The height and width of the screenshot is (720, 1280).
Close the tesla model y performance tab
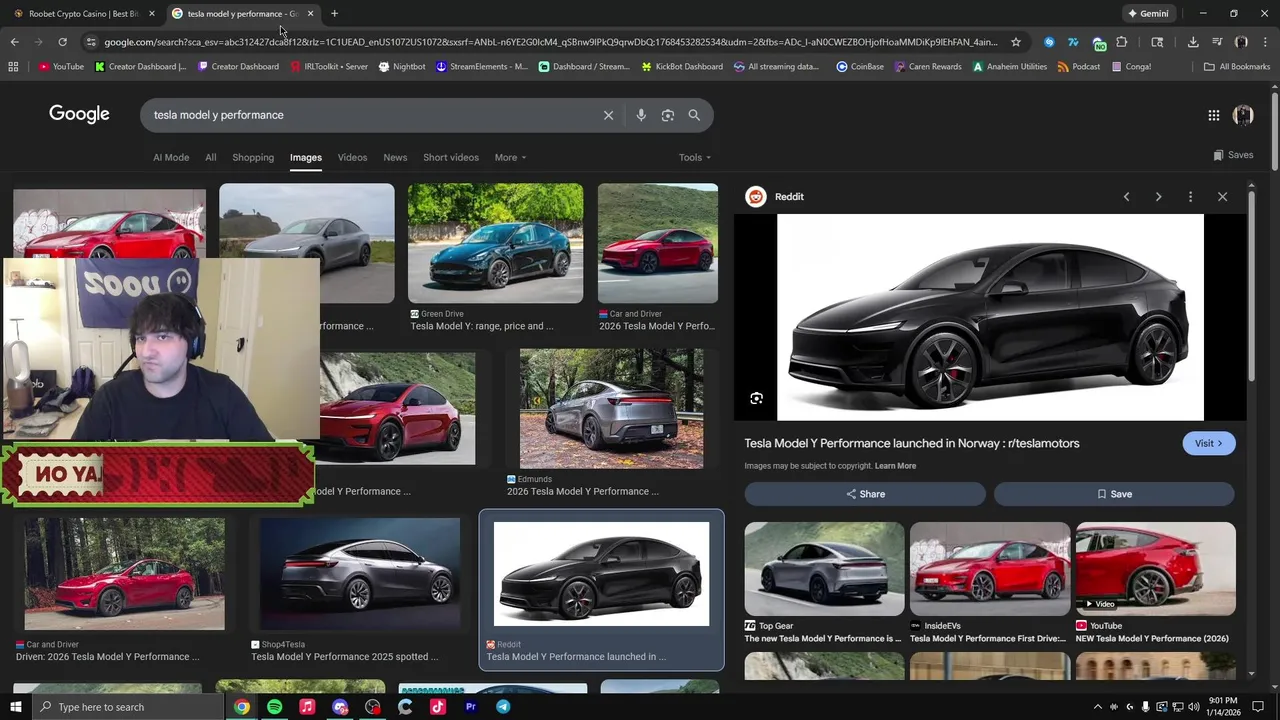[310, 13]
